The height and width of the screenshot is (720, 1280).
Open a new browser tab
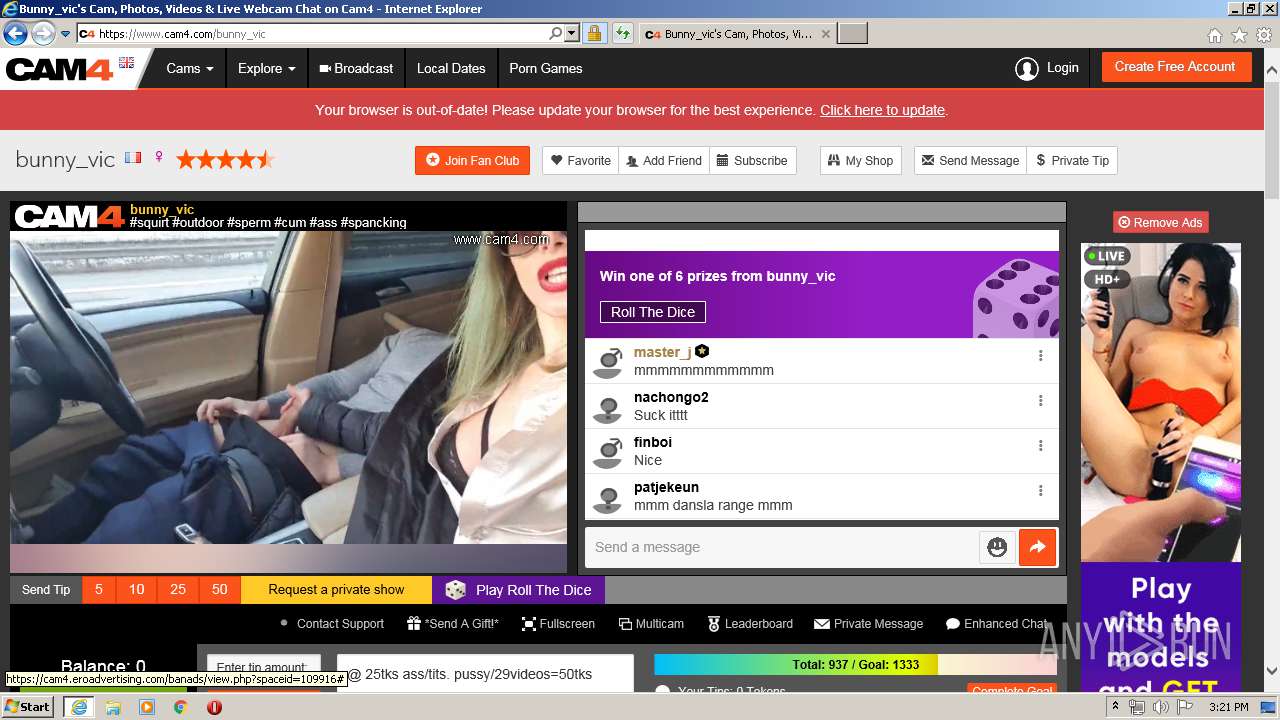852,34
